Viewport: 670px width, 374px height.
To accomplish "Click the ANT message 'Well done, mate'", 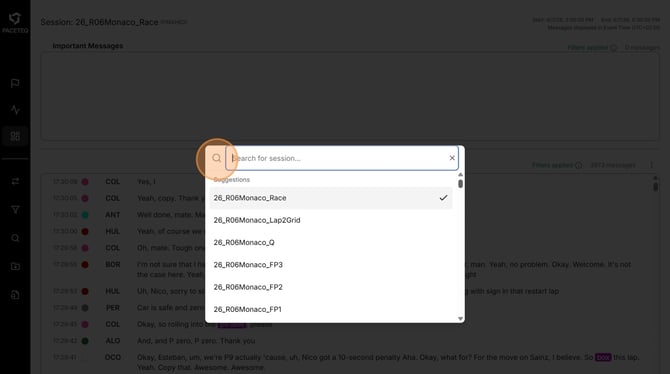I will 171,215.
